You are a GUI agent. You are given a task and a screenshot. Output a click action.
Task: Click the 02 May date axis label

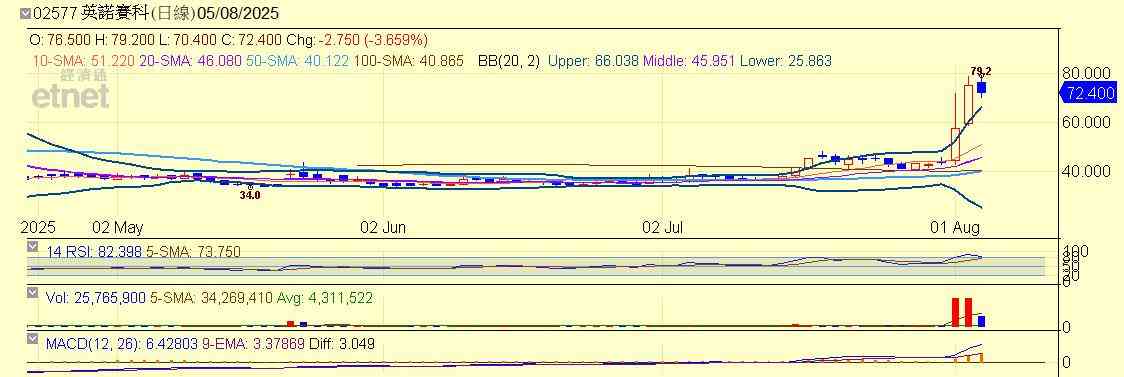point(118,228)
